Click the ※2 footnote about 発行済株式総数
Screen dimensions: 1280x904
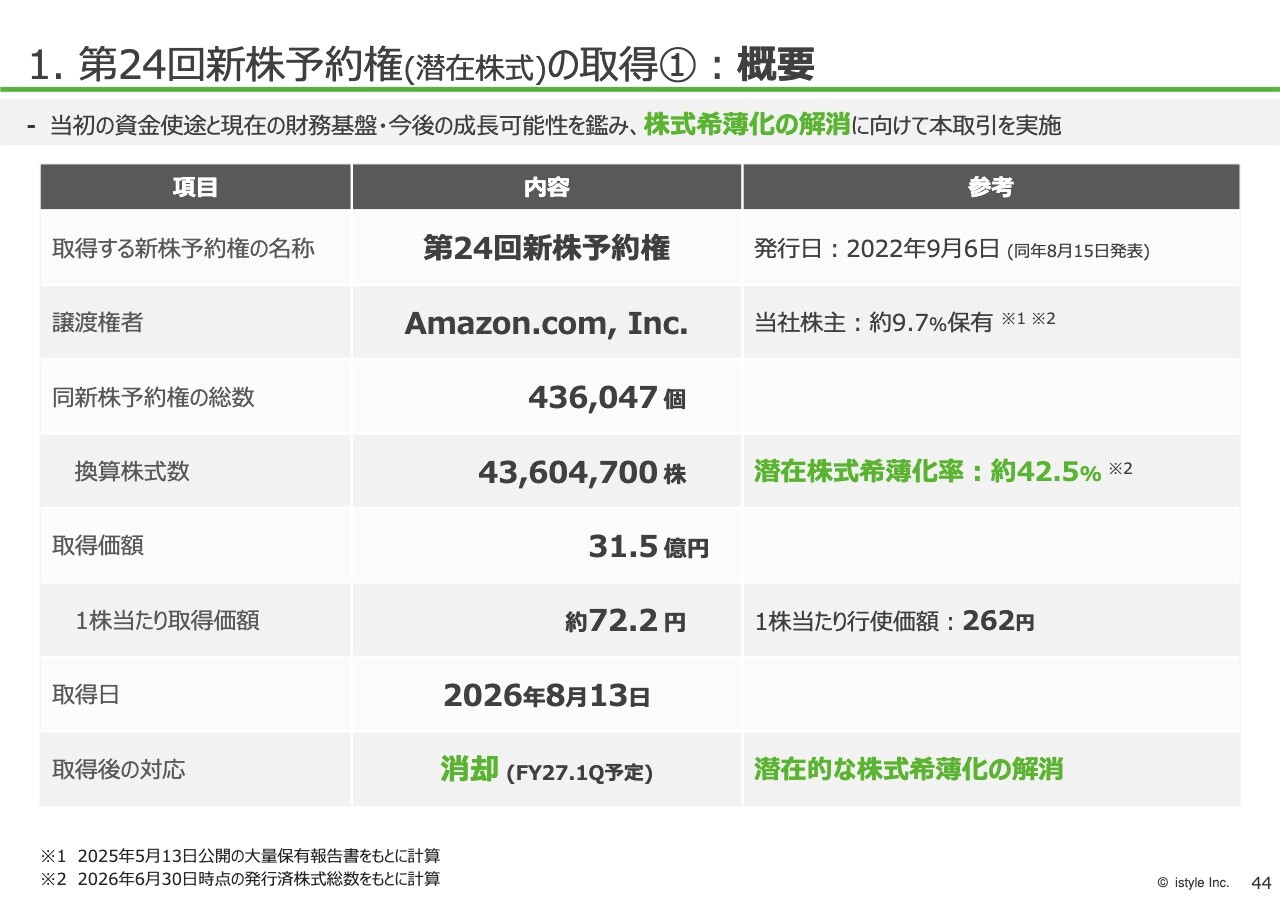pos(240,879)
